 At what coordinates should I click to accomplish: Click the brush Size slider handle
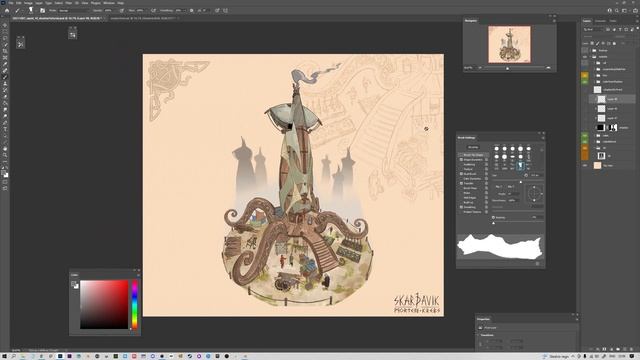pyautogui.click(x=520, y=182)
